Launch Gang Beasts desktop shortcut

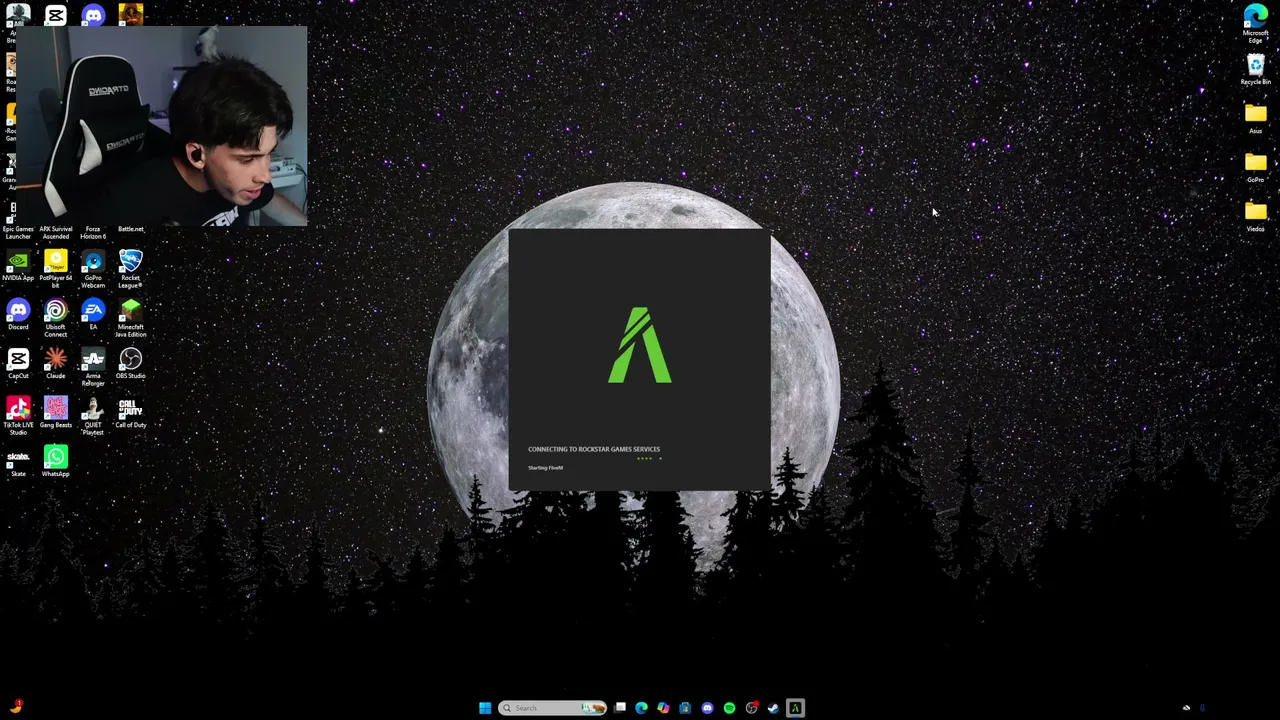click(56, 412)
